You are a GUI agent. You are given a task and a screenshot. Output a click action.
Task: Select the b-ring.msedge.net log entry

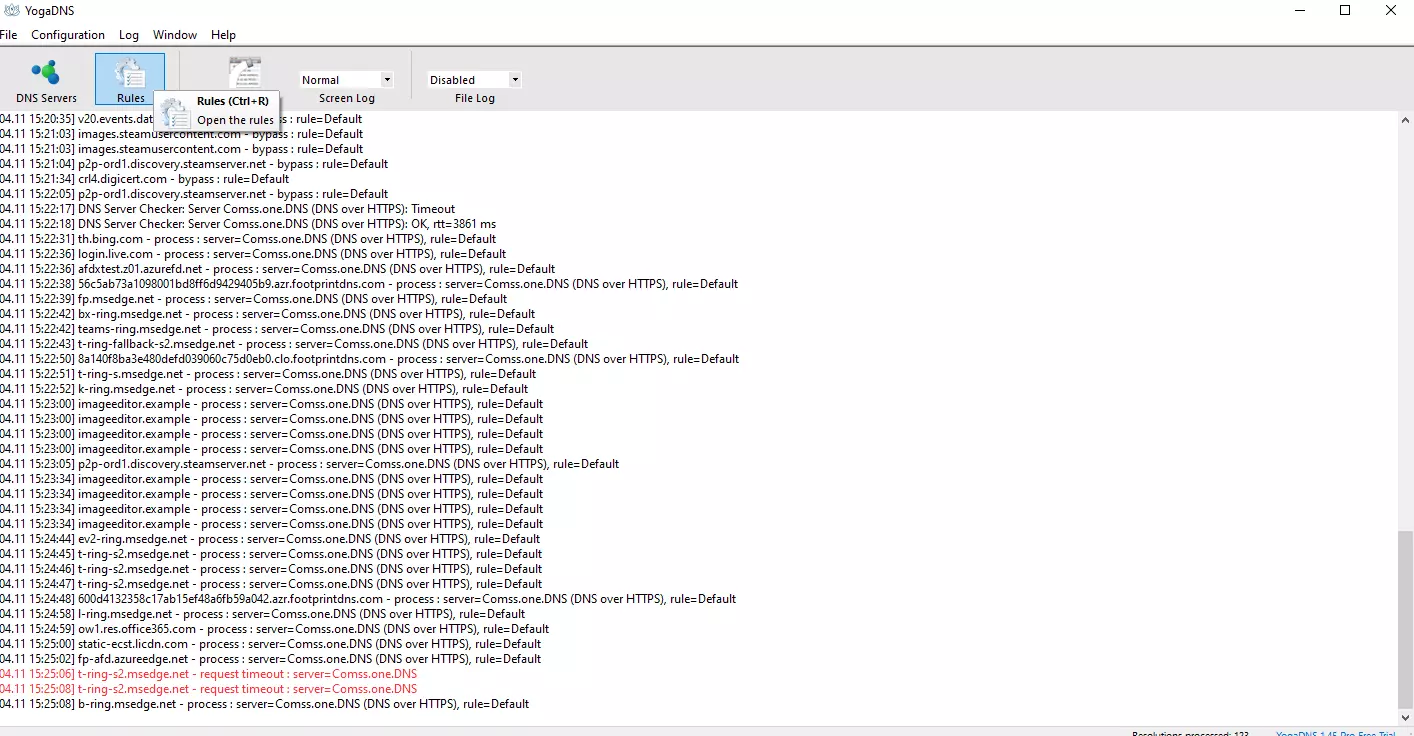(x=264, y=704)
